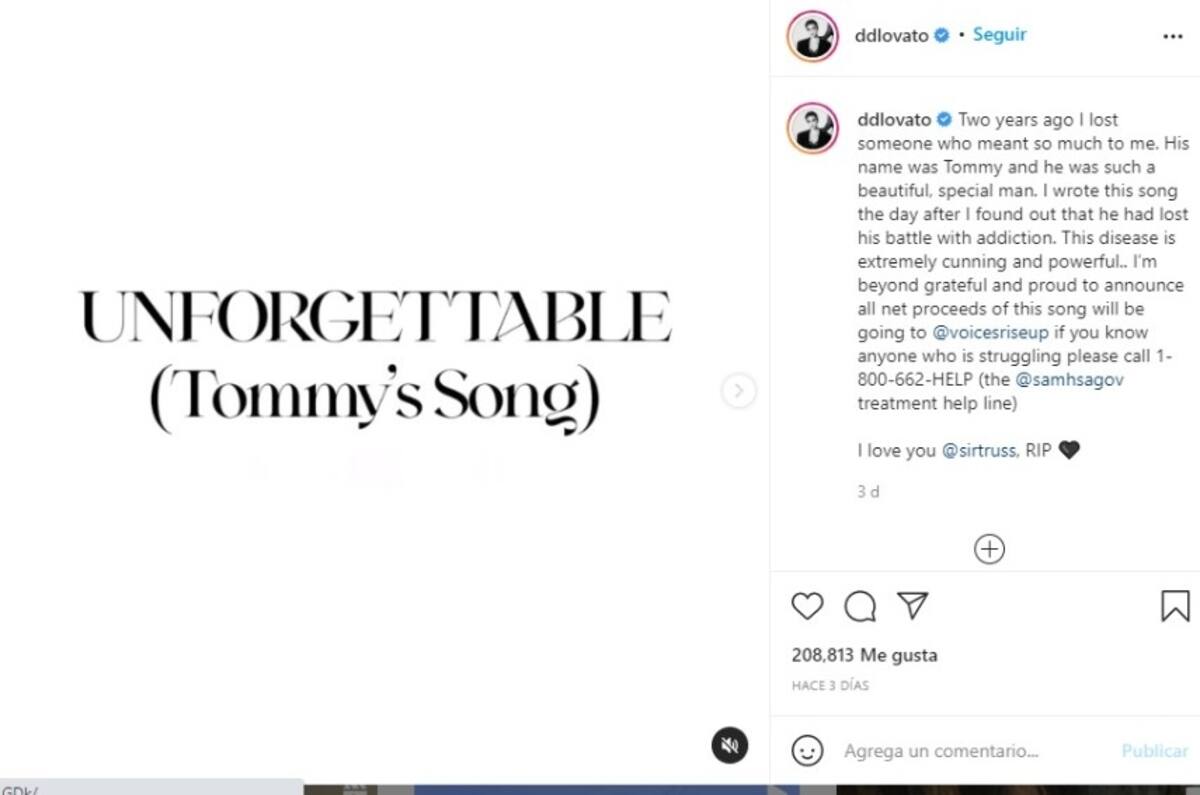Image resolution: width=1200 pixels, height=795 pixels.
Task: Open the three-dot more options menu
Action: click(1173, 36)
